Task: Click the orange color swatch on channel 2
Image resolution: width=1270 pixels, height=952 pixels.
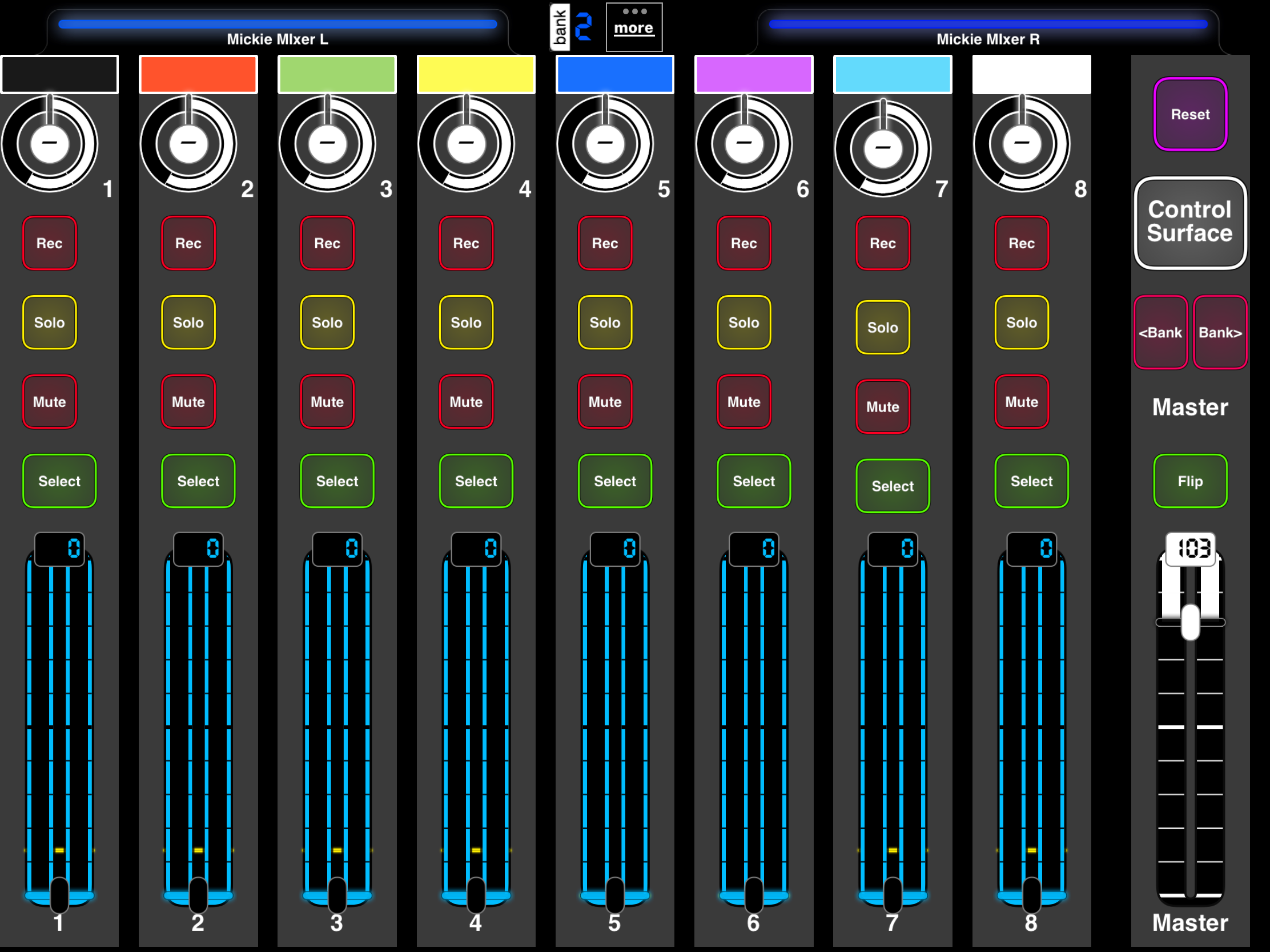Action: tap(198, 75)
